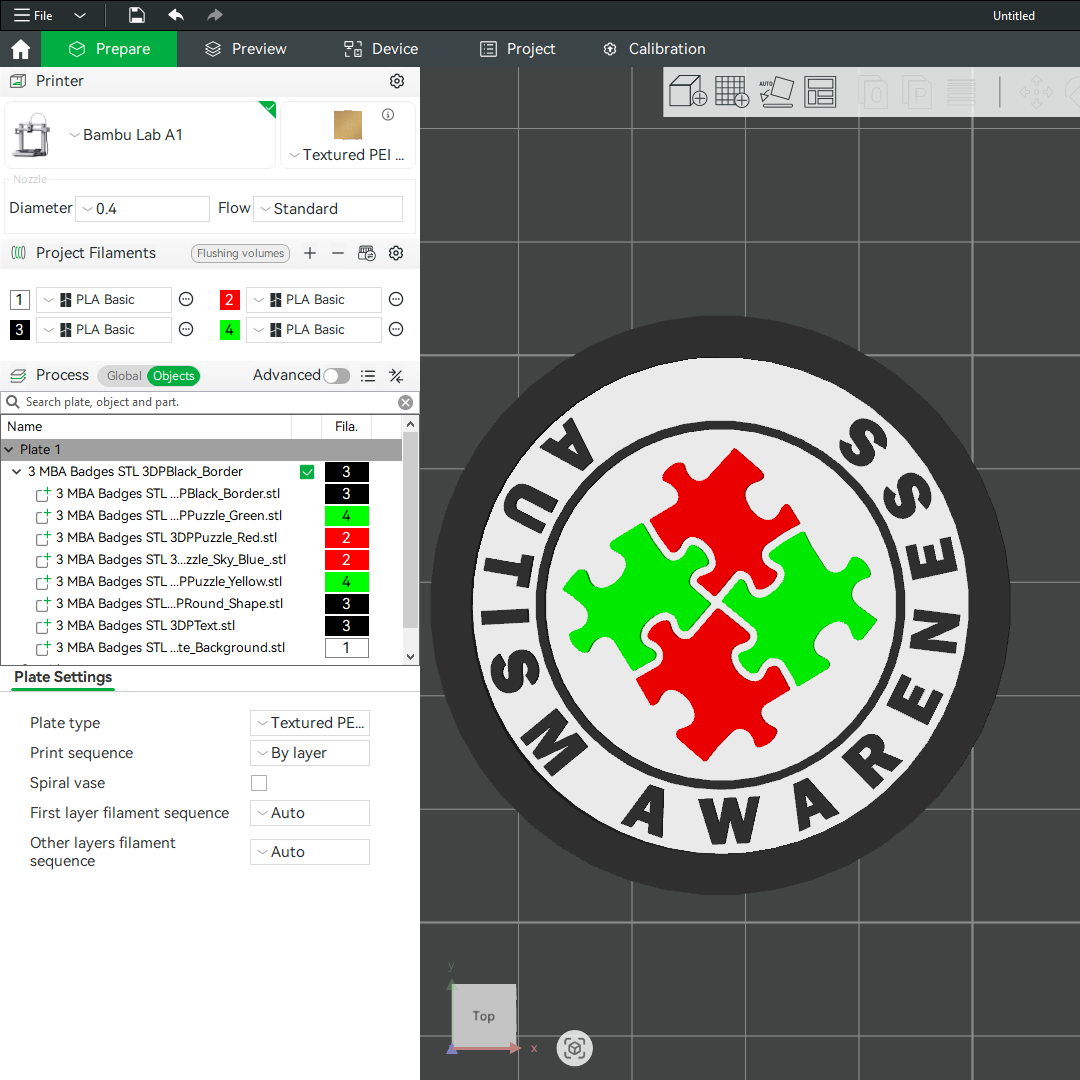1080x1080 pixels.
Task: Click the Save project disk icon
Action: tap(137, 15)
